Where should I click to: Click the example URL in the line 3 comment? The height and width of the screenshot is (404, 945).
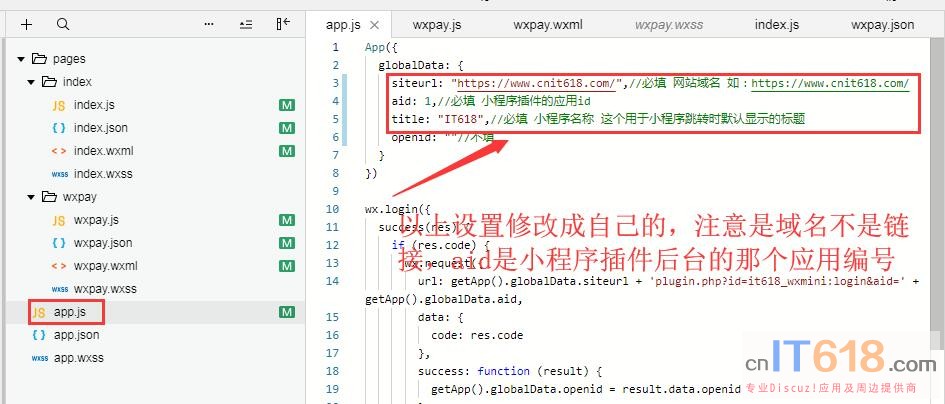click(x=830, y=83)
